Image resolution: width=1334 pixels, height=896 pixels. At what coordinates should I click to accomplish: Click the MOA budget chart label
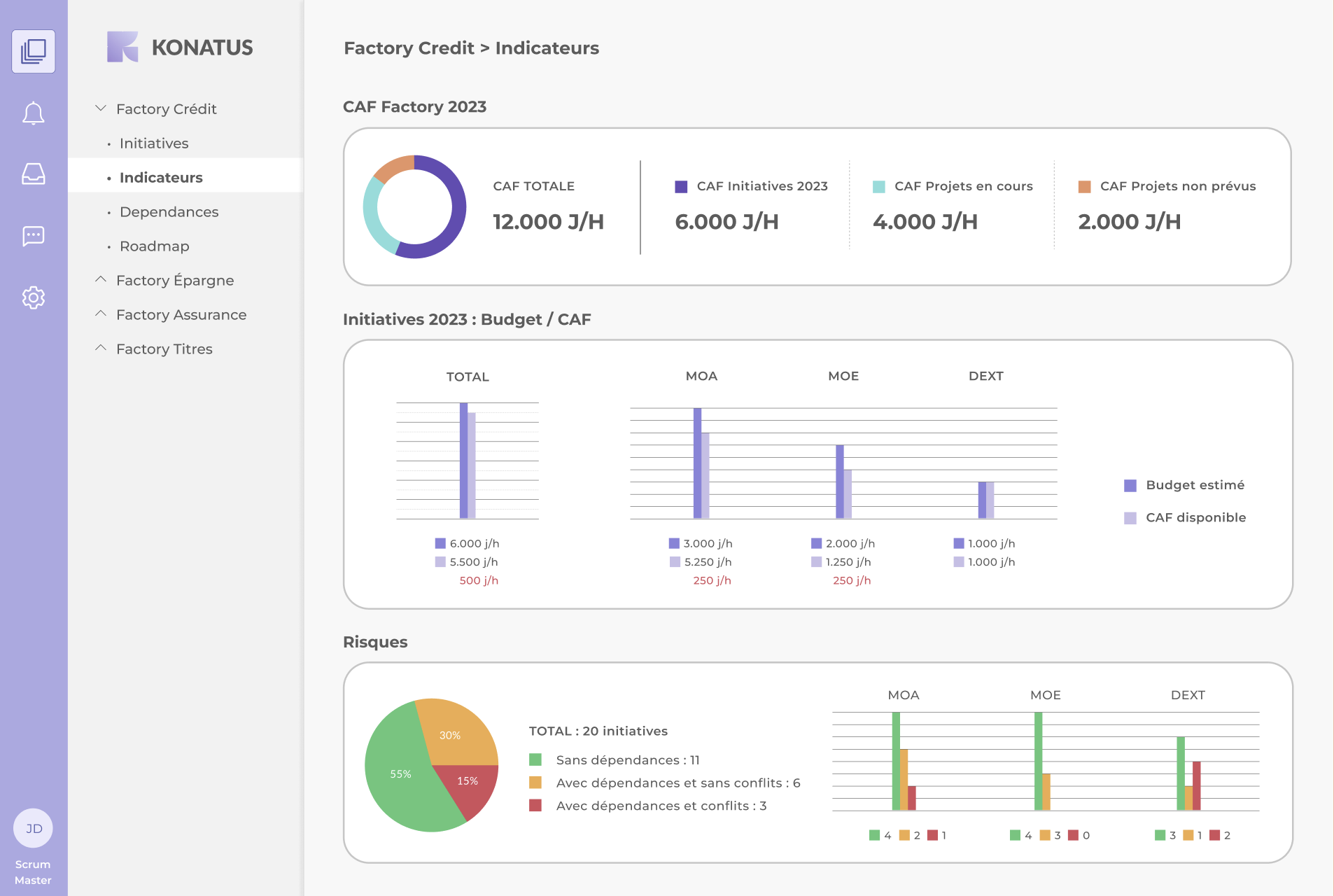tap(701, 376)
